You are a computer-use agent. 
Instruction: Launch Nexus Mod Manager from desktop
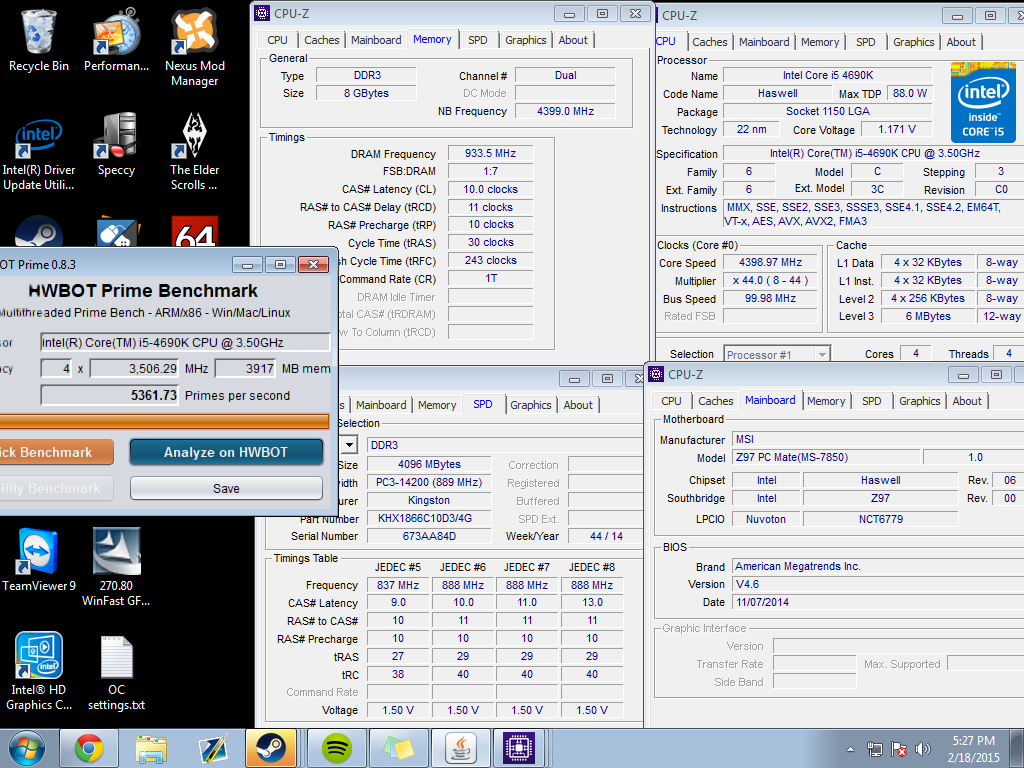click(195, 48)
